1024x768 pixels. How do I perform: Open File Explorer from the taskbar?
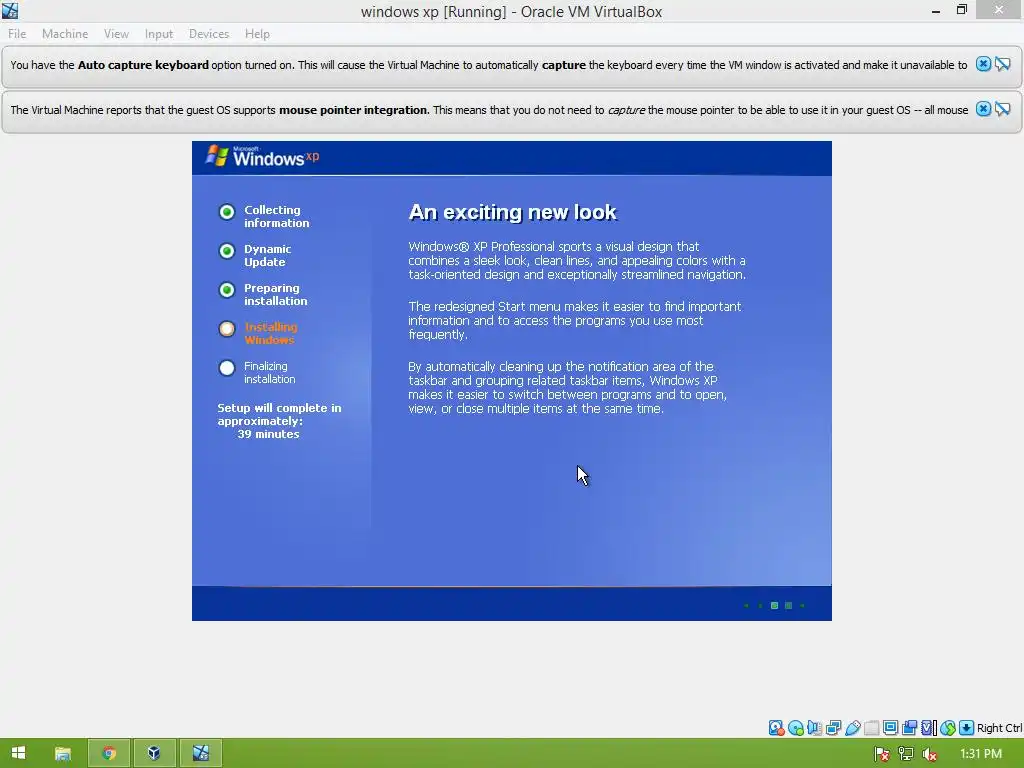(63, 753)
